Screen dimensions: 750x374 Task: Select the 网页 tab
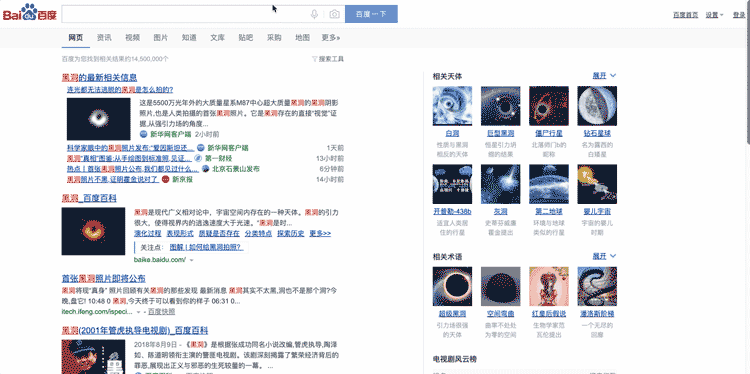coord(76,38)
